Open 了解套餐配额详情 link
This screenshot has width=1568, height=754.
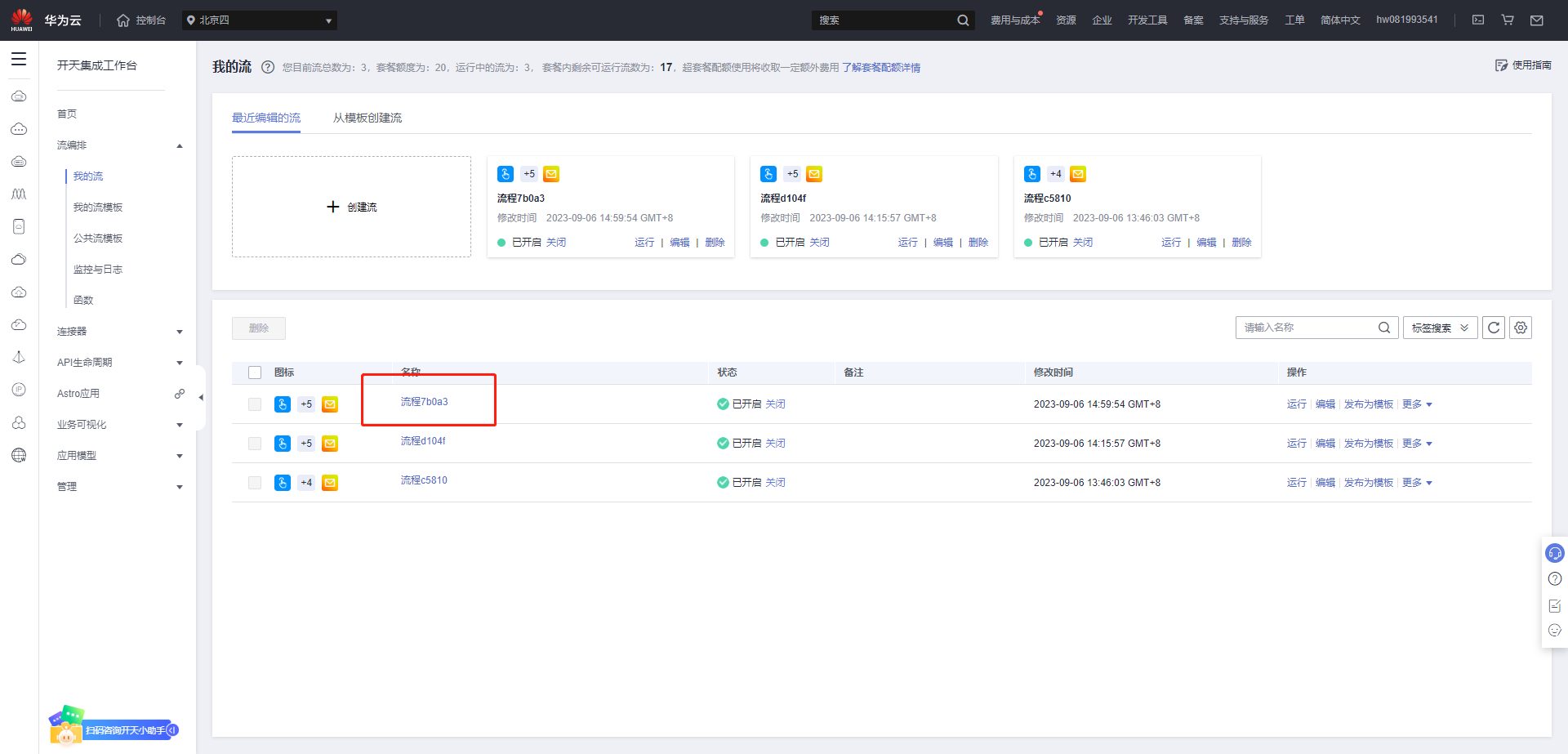click(881, 68)
